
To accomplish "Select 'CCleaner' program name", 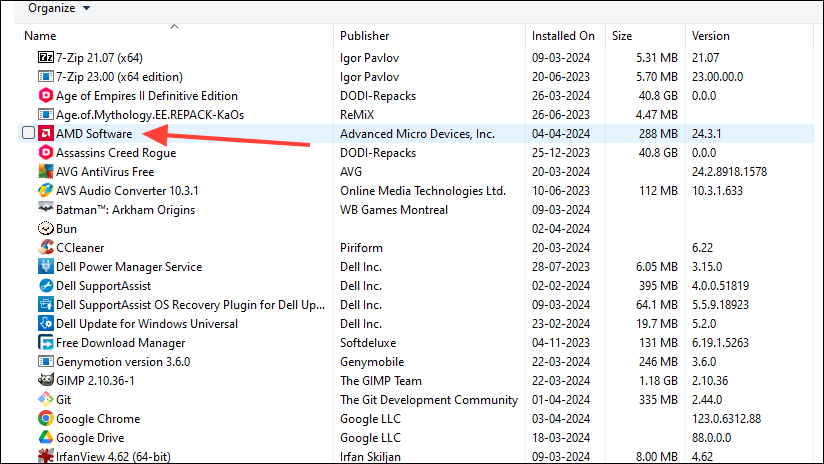I will tap(80, 248).
